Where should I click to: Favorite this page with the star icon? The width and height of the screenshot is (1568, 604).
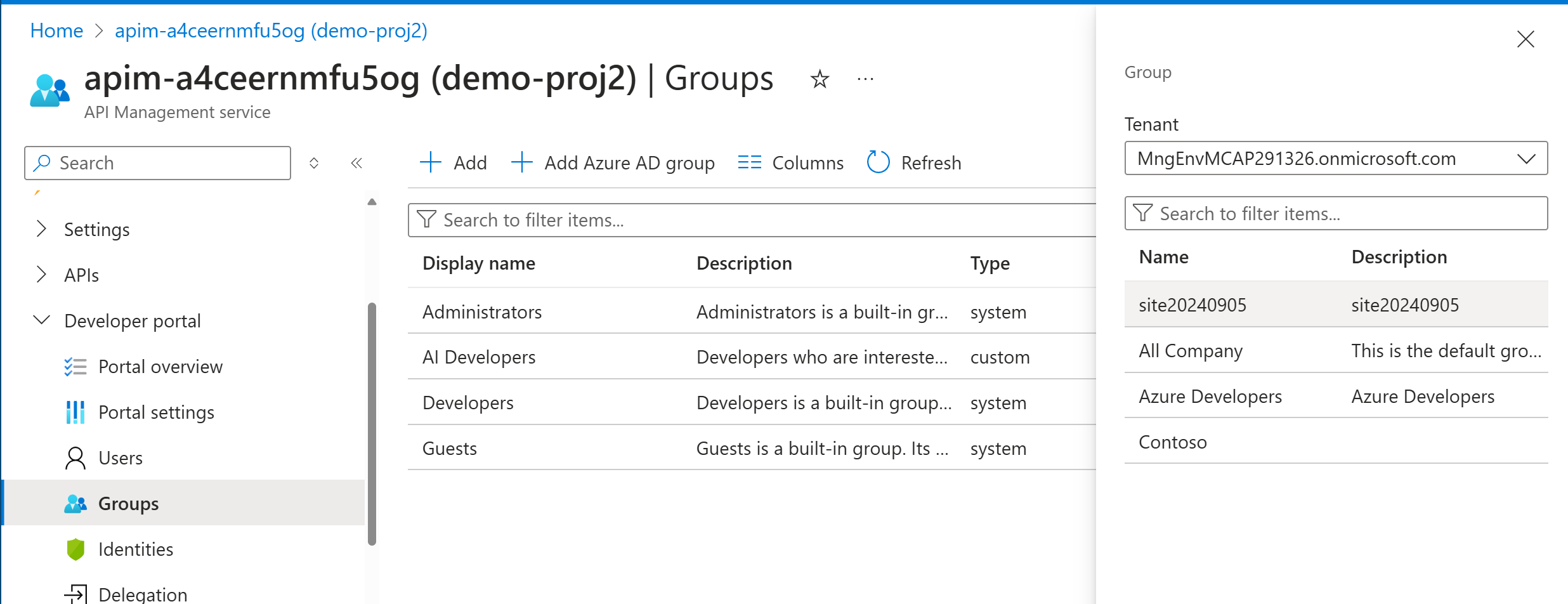pos(820,79)
